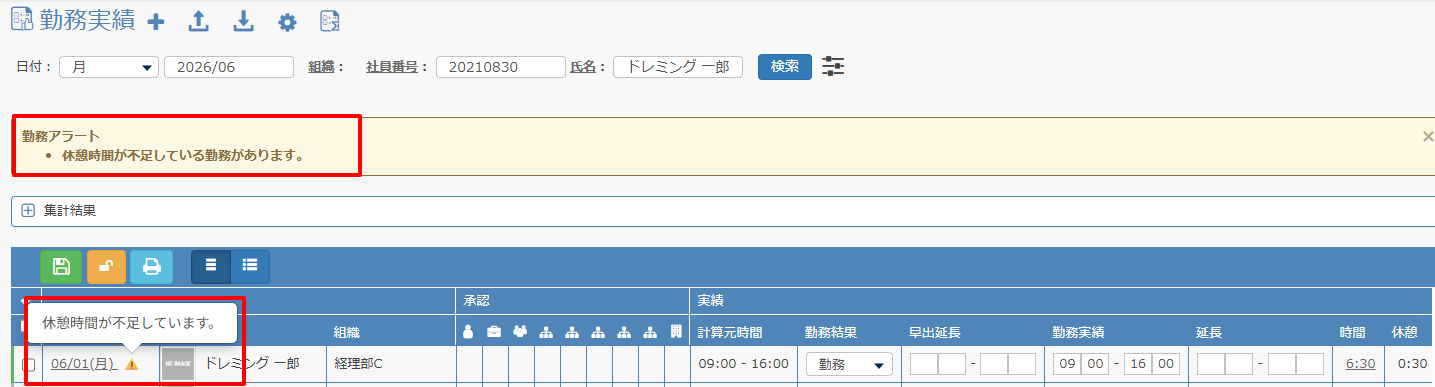1435x387 pixels.
Task: Dismiss the 勤務アラート banner with the X
Action: pos(1427,136)
